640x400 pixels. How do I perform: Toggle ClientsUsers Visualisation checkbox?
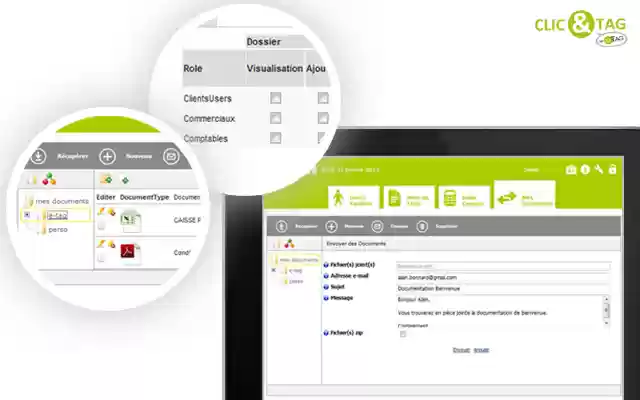point(276,98)
